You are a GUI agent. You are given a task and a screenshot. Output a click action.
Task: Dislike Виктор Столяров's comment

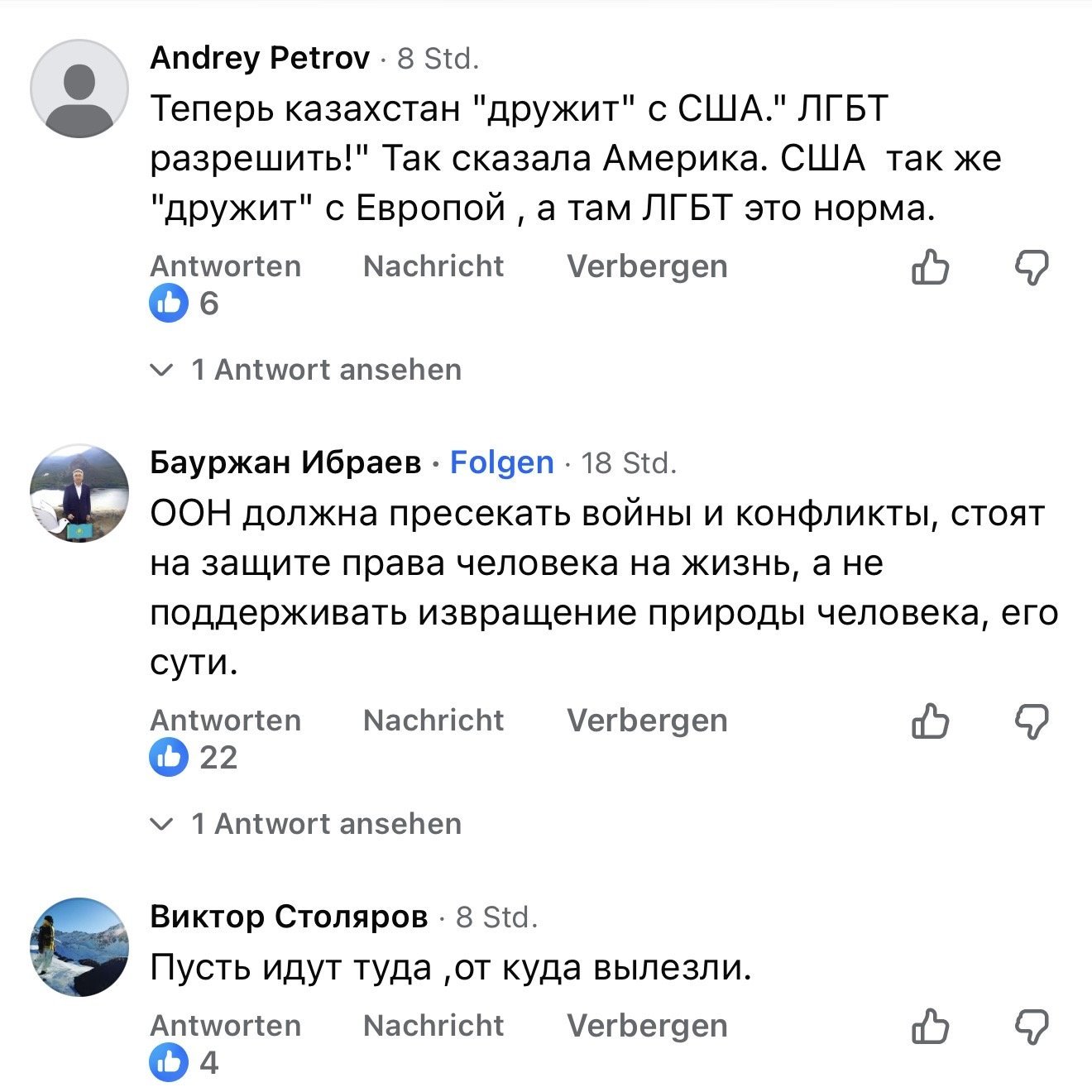[1032, 1027]
